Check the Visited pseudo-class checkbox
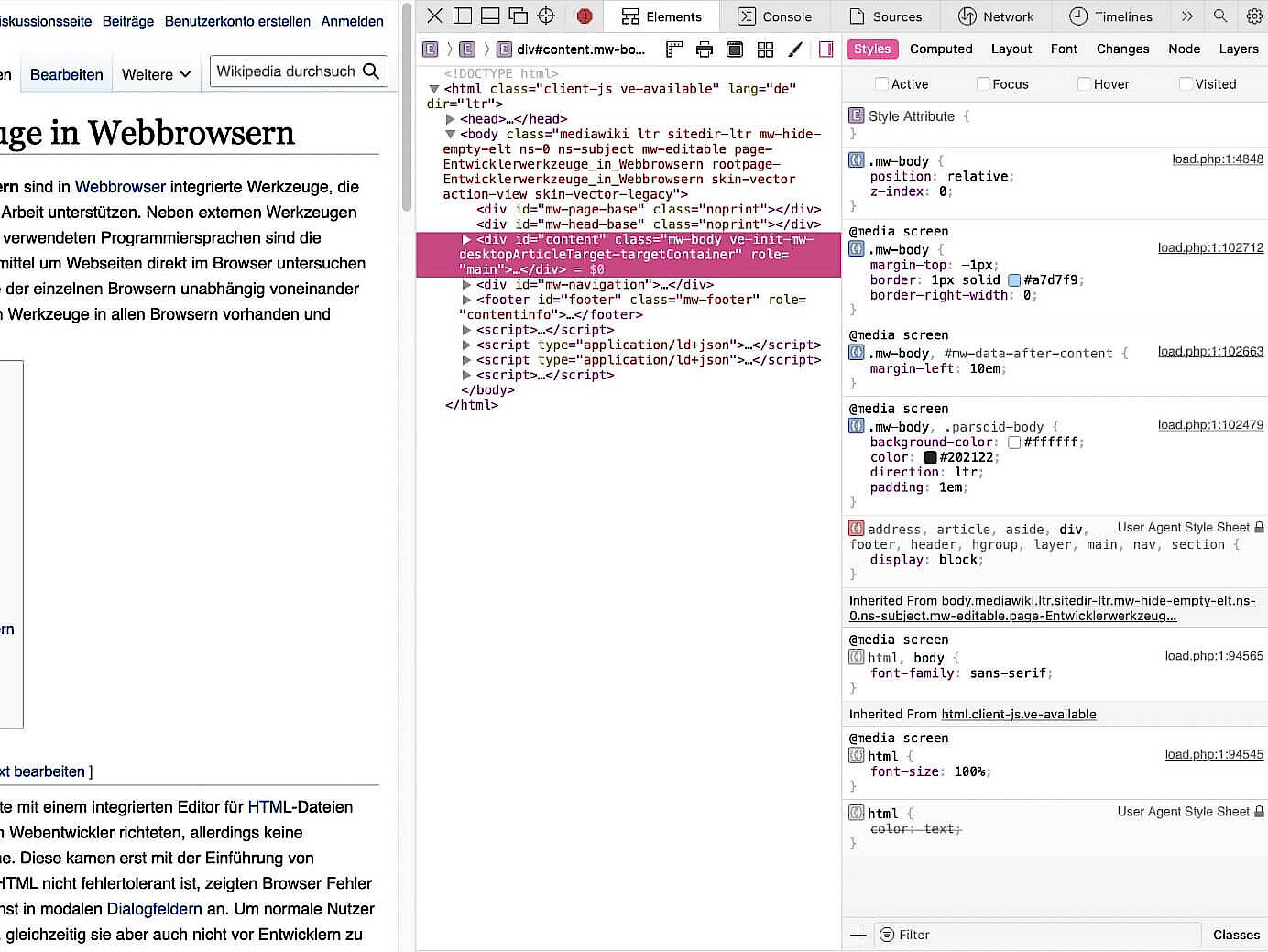1268x952 pixels. point(1186,84)
